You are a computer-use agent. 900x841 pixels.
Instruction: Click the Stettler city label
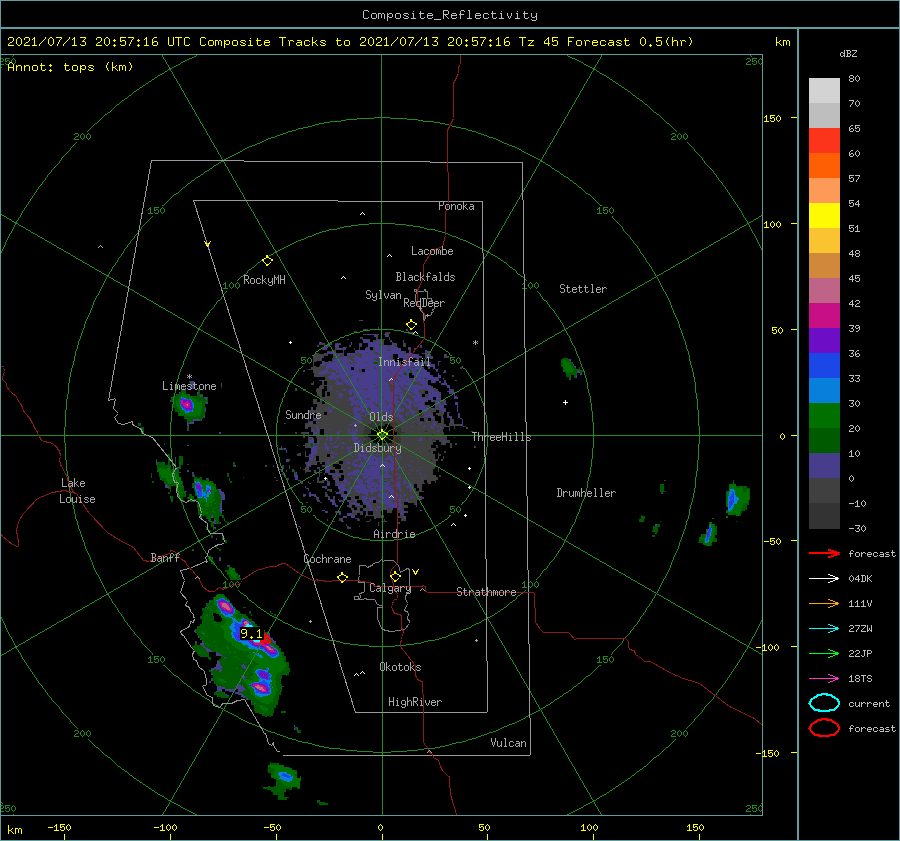[583, 289]
